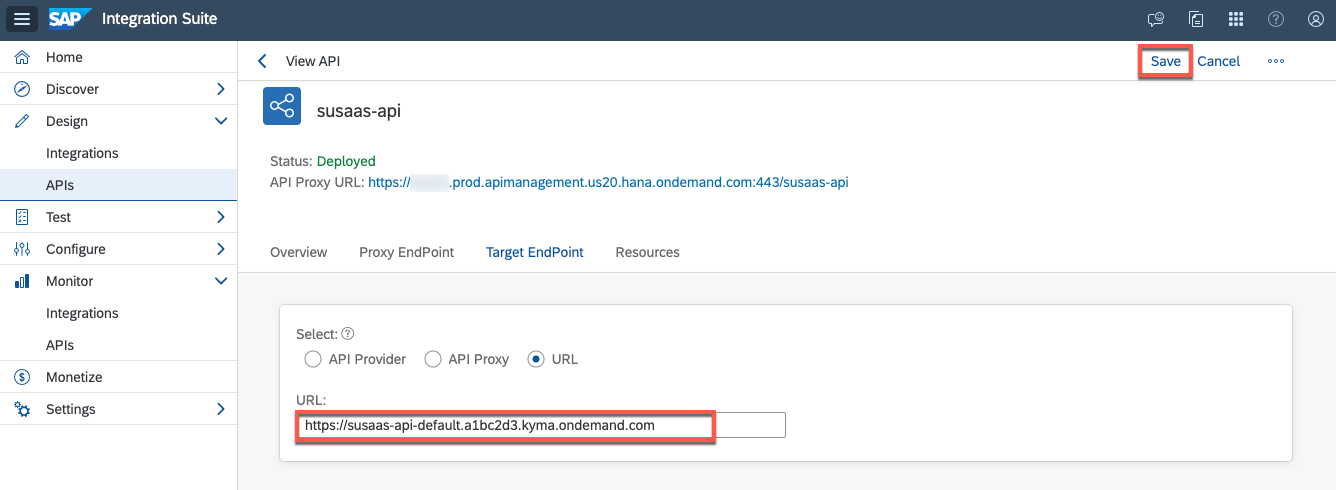Open the copy documents icon in header
Image resolution: width=1336 pixels, height=490 pixels.
click(1196, 19)
